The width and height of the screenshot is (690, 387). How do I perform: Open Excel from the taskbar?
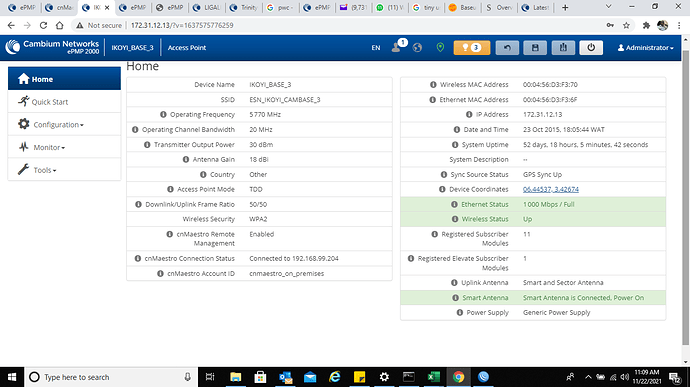[433, 377]
